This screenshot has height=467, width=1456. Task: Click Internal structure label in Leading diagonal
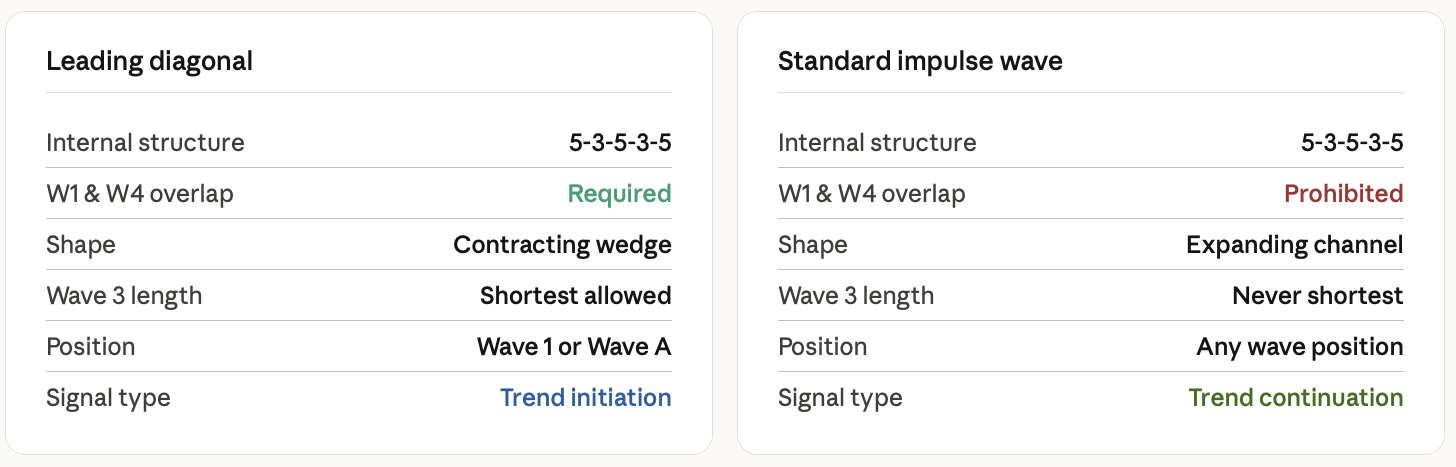[x=145, y=142]
